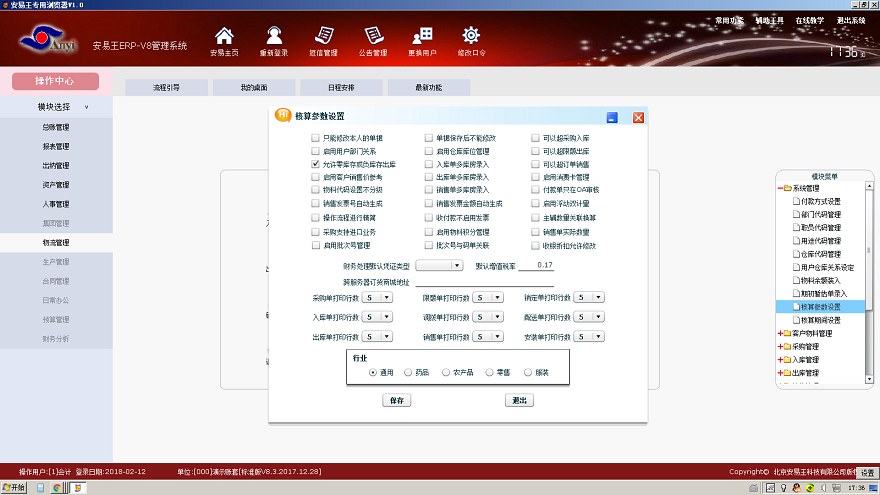The width and height of the screenshot is (880, 495).
Task: Click 更换用户 switch user icon
Action: [422, 36]
